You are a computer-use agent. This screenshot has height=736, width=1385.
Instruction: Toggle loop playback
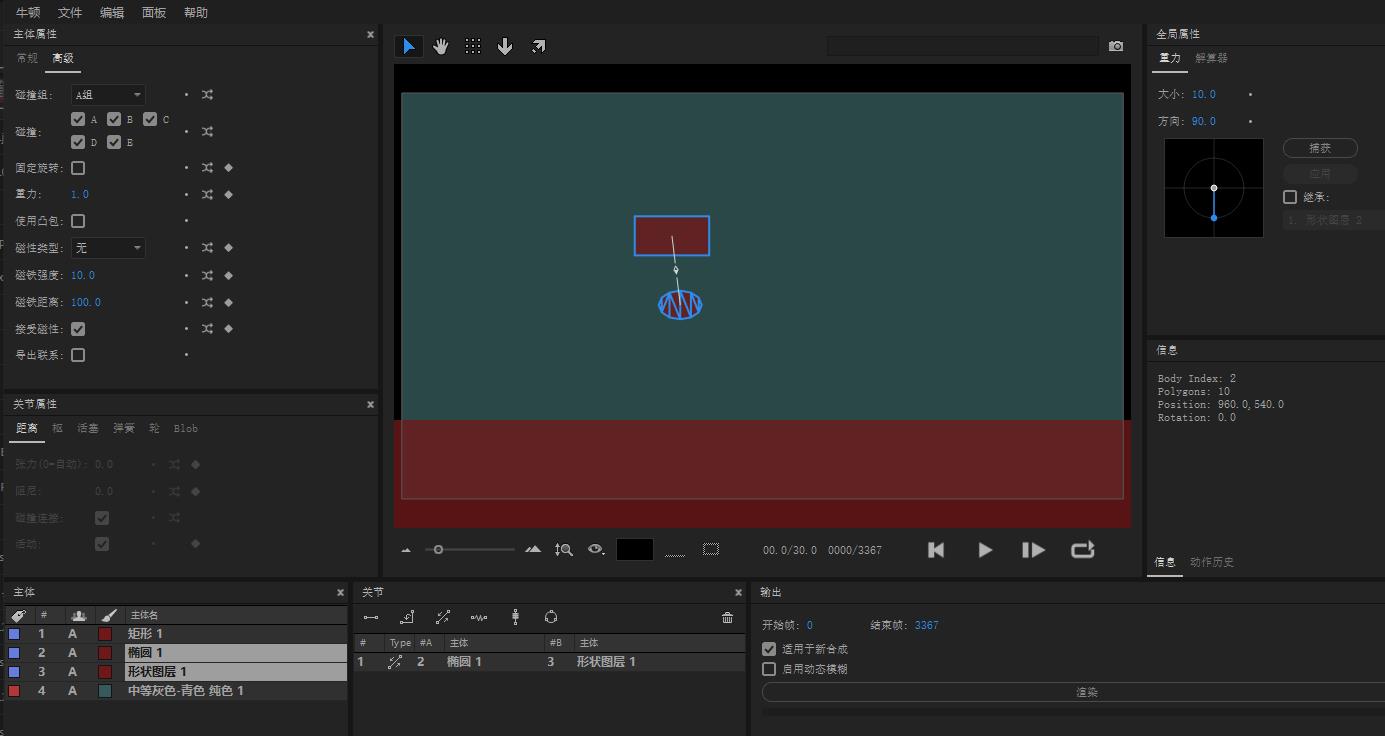coord(1083,550)
